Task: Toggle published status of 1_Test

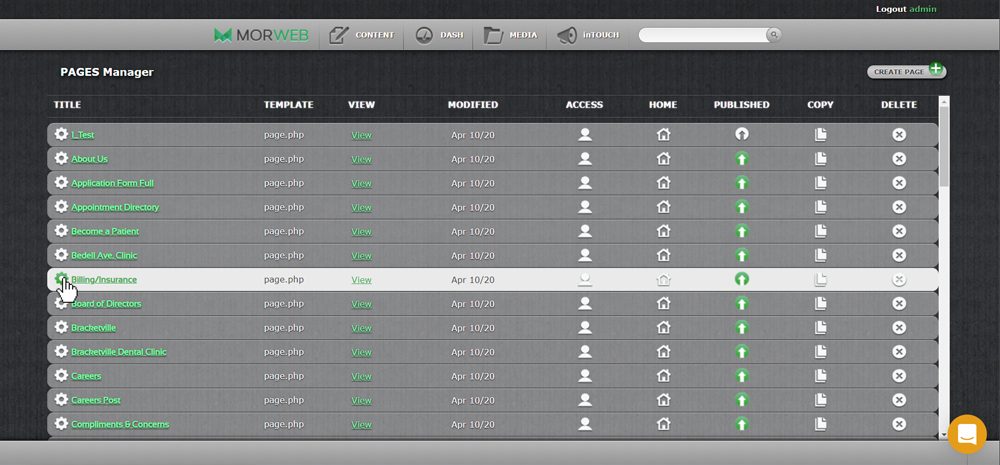Action: click(741, 135)
